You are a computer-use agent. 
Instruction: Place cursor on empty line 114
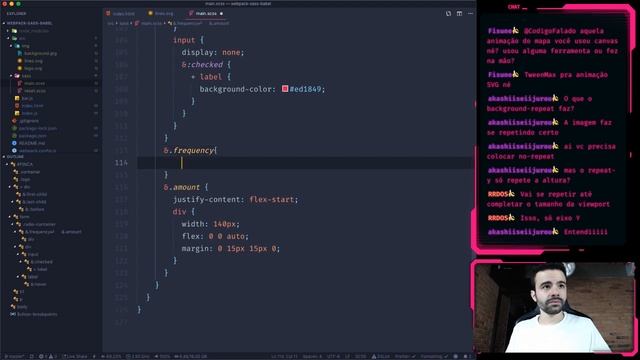[304, 163]
